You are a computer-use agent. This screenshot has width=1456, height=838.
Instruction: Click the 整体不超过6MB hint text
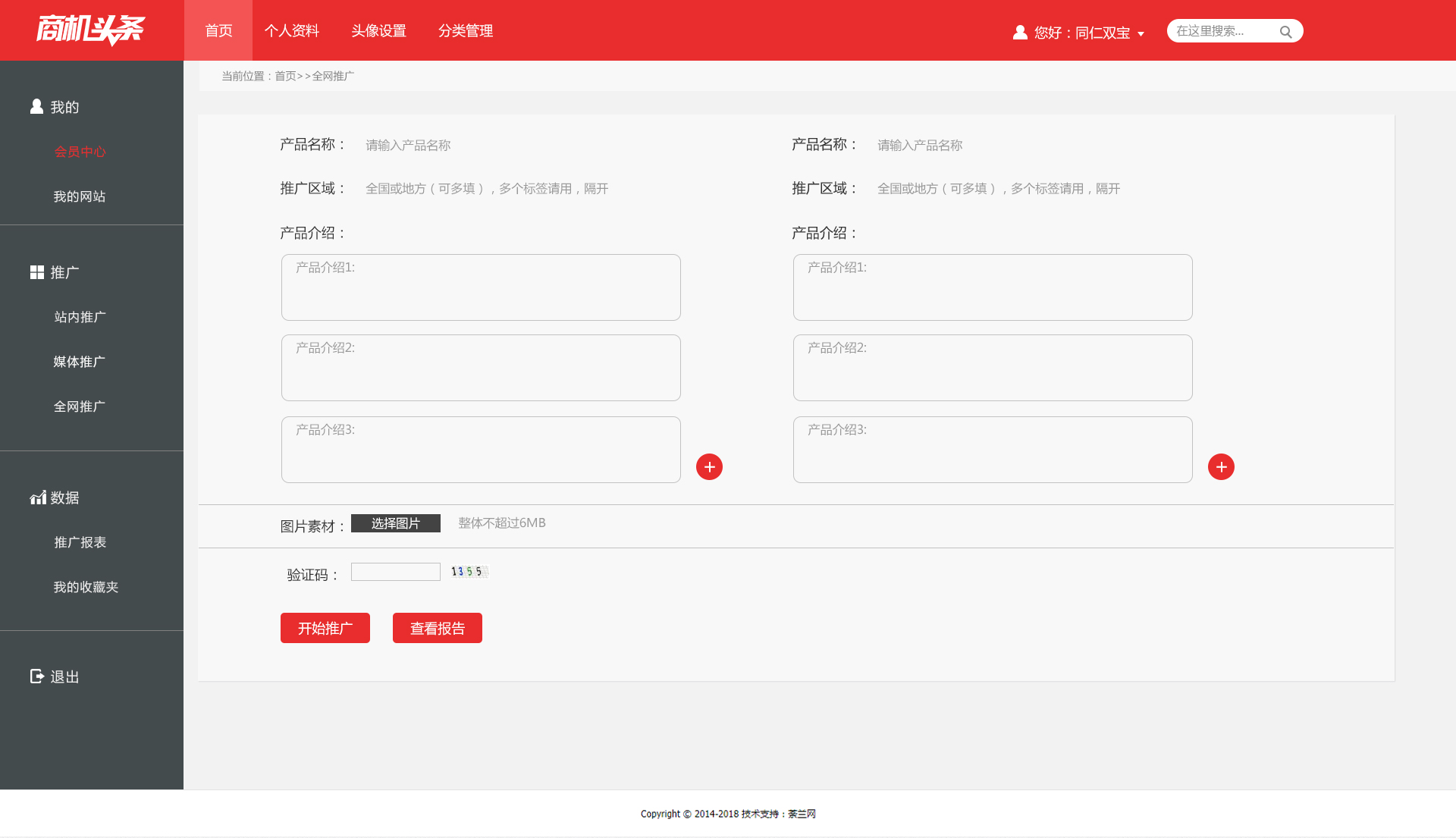(502, 523)
